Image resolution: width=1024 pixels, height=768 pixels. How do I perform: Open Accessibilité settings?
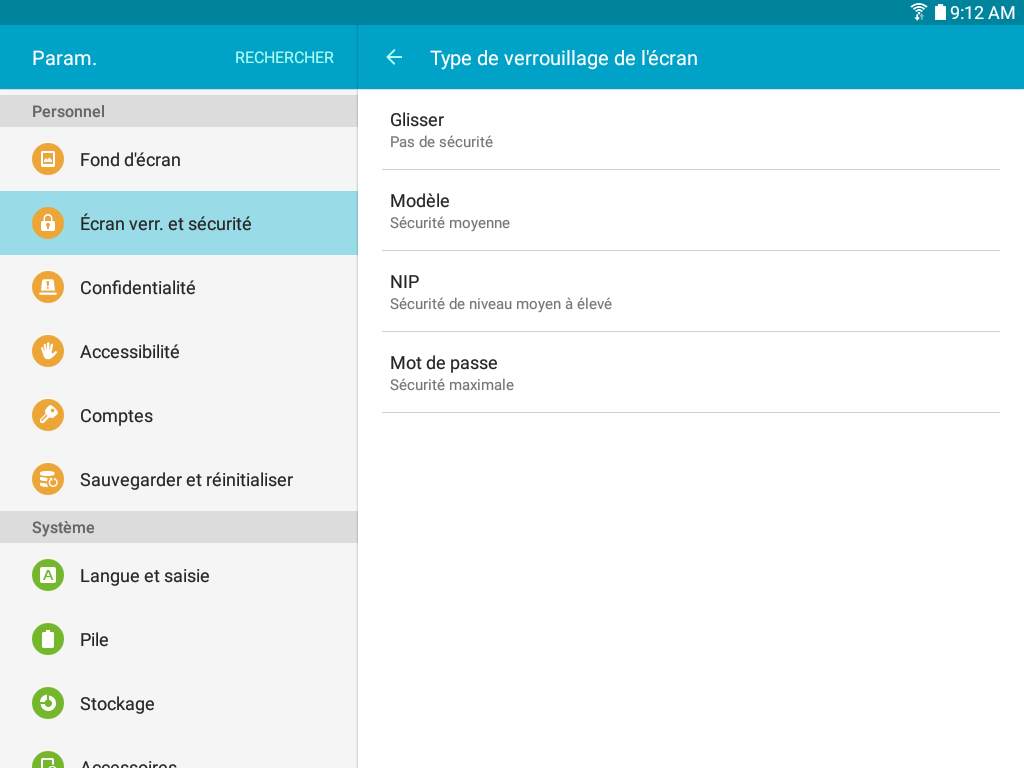point(179,351)
